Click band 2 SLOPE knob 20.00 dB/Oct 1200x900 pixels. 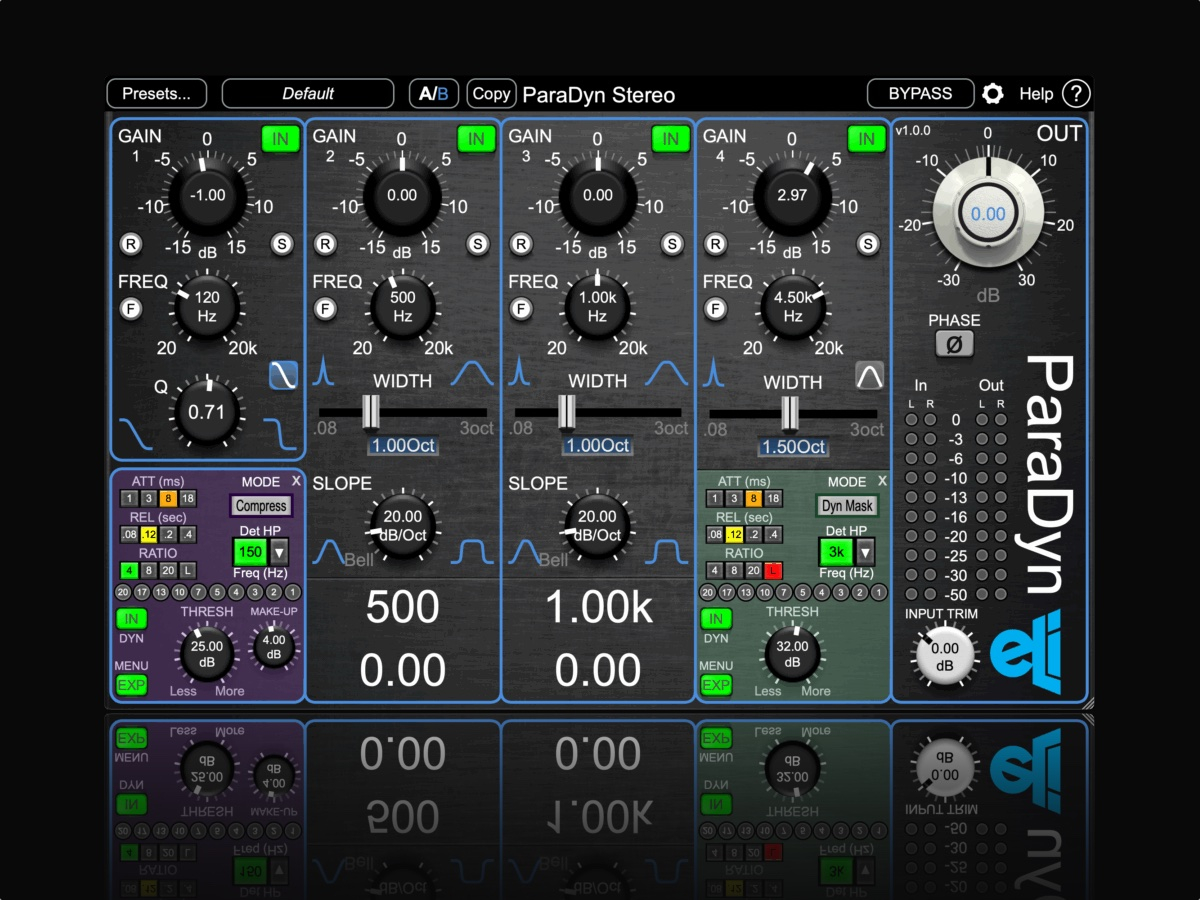point(402,526)
